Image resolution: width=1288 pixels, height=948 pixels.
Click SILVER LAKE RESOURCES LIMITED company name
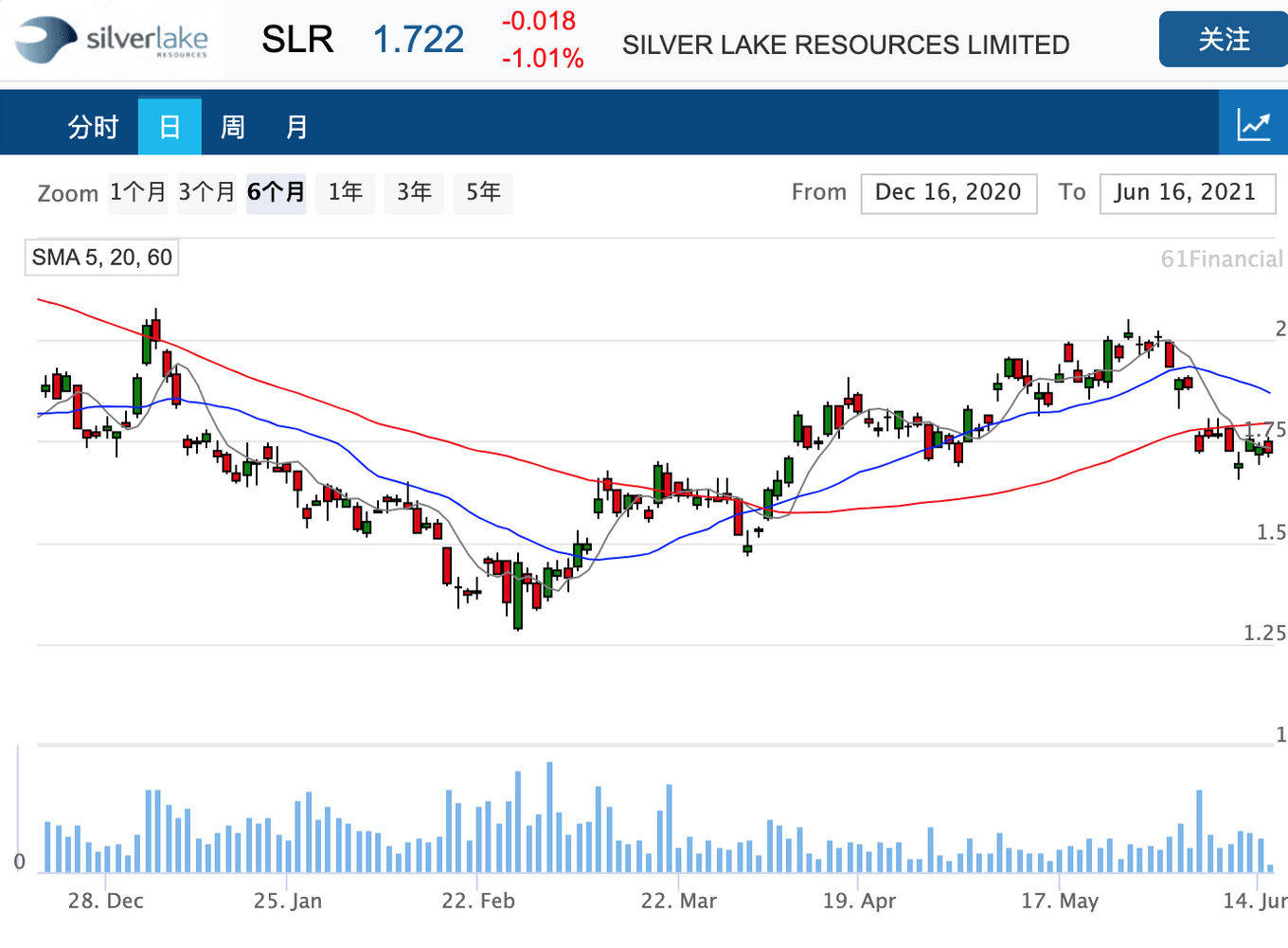click(846, 45)
